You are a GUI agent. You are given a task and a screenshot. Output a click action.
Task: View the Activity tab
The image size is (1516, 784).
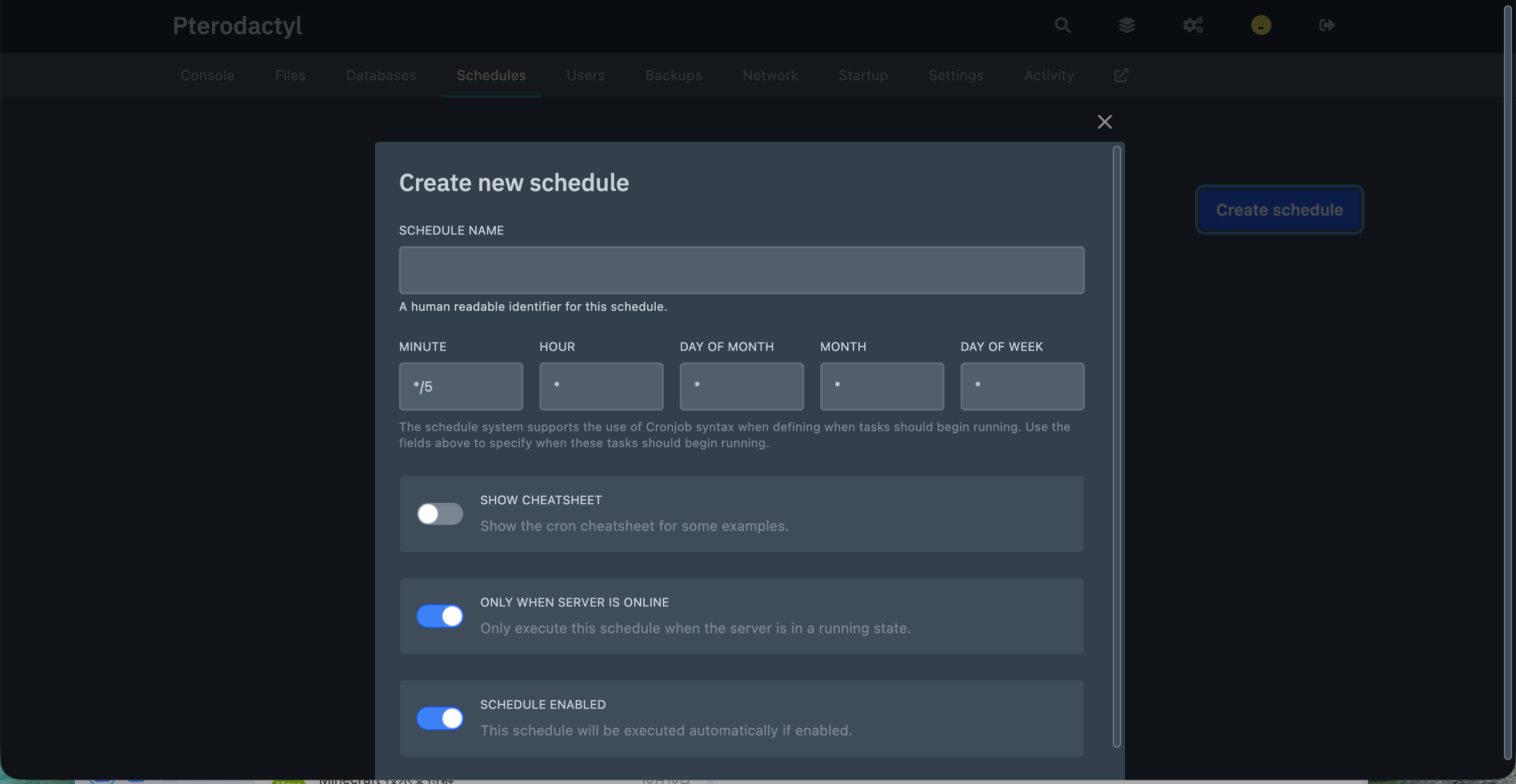[x=1048, y=75]
